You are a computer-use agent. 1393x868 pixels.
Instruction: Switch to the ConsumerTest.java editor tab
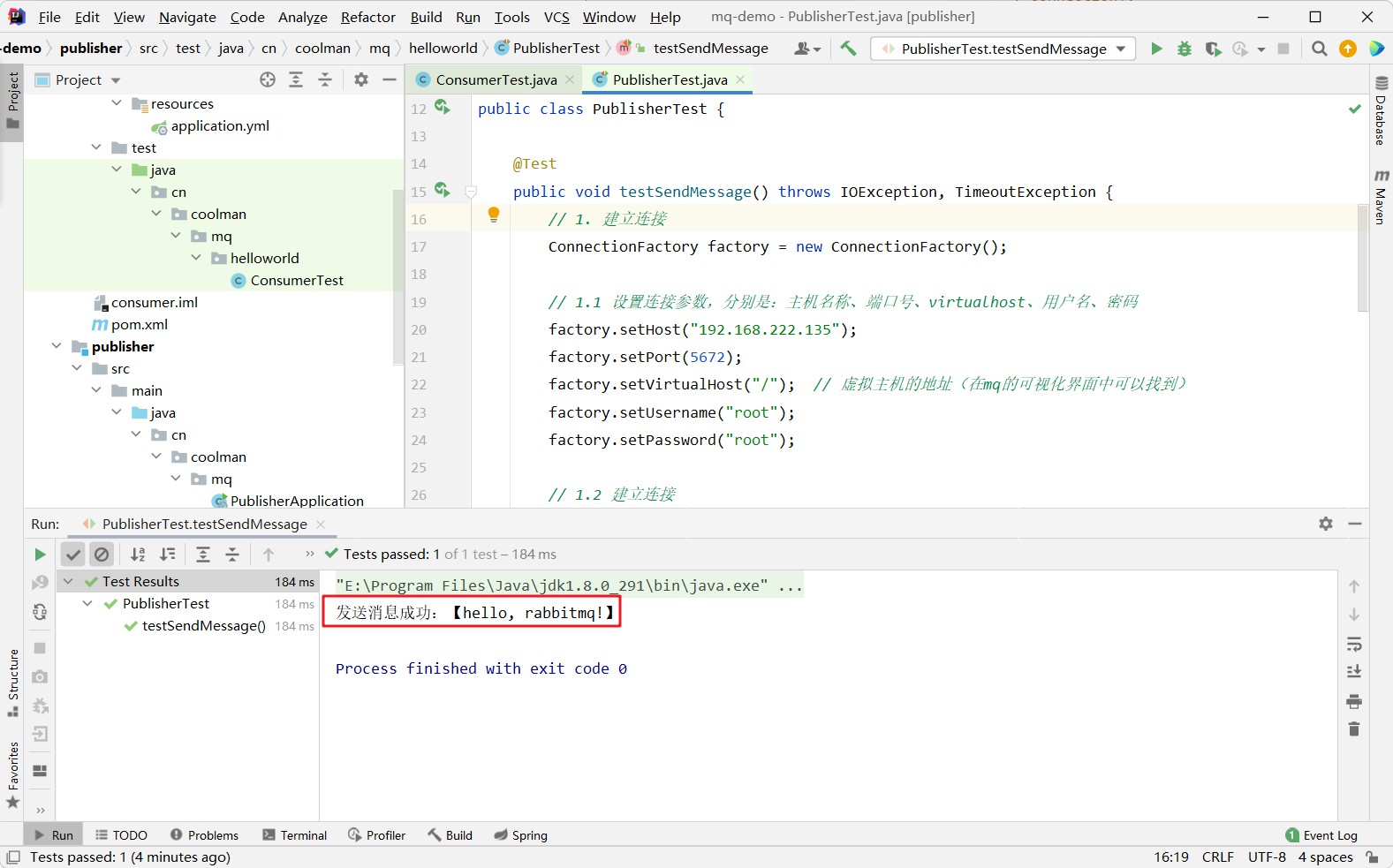click(x=496, y=80)
